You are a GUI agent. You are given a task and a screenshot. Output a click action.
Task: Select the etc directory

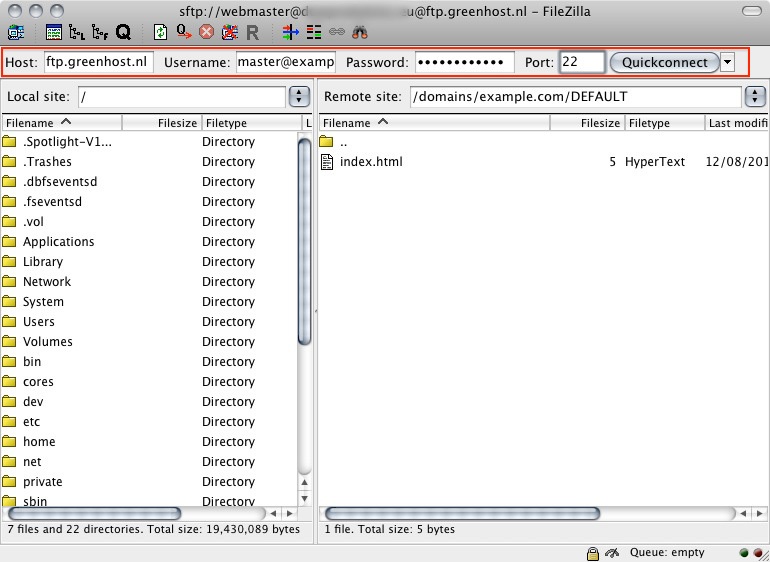(149, 422)
